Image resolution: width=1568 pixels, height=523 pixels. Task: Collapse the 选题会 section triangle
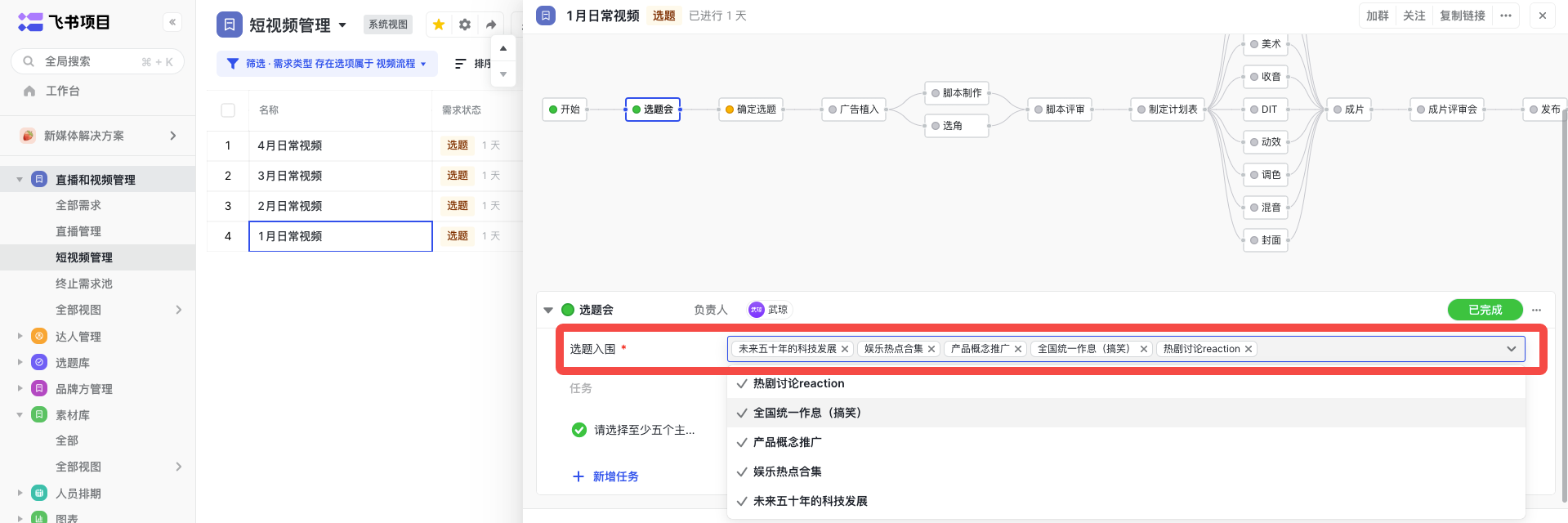548,311
